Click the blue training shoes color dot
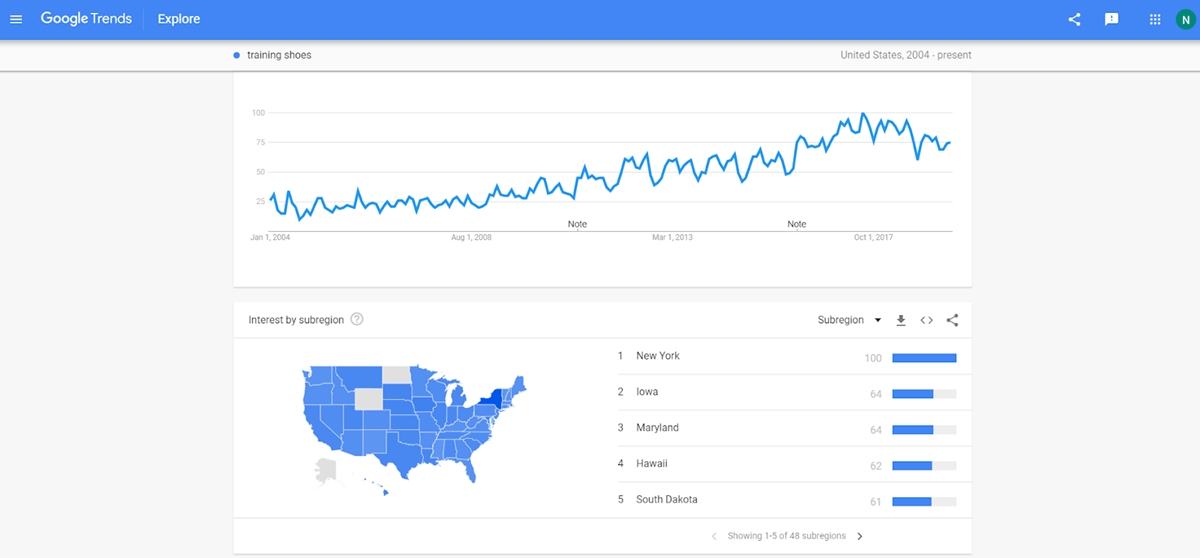 coord(236,55)
